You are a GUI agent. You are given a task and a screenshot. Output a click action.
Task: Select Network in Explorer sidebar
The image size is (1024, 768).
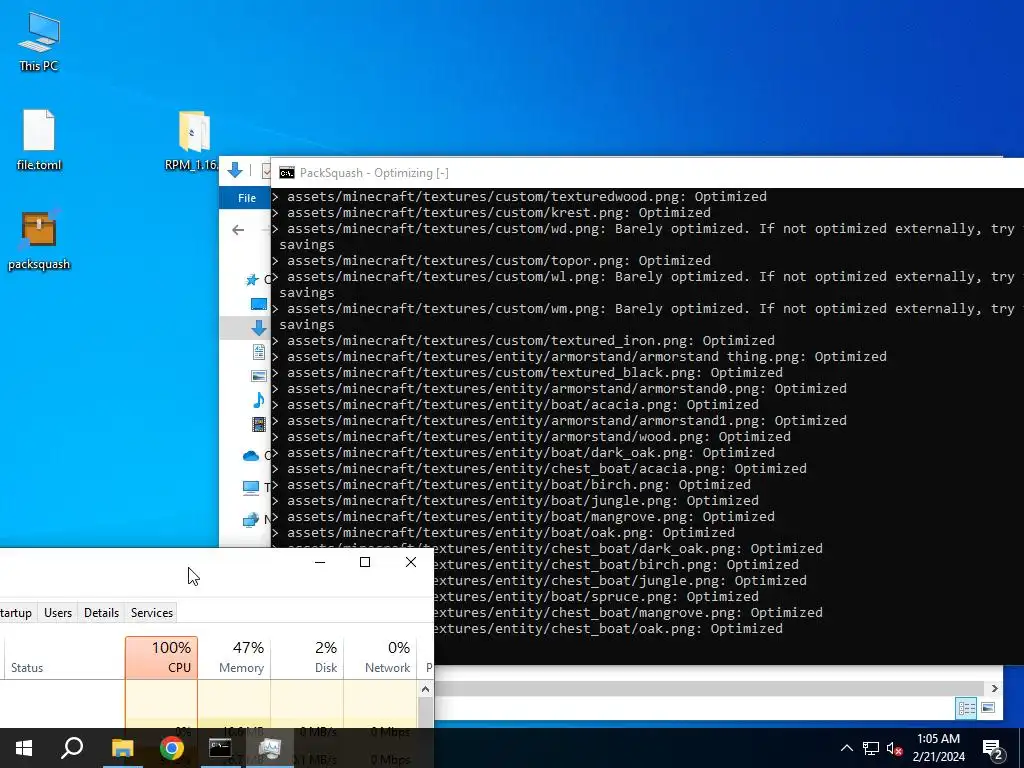click(251, 520)
